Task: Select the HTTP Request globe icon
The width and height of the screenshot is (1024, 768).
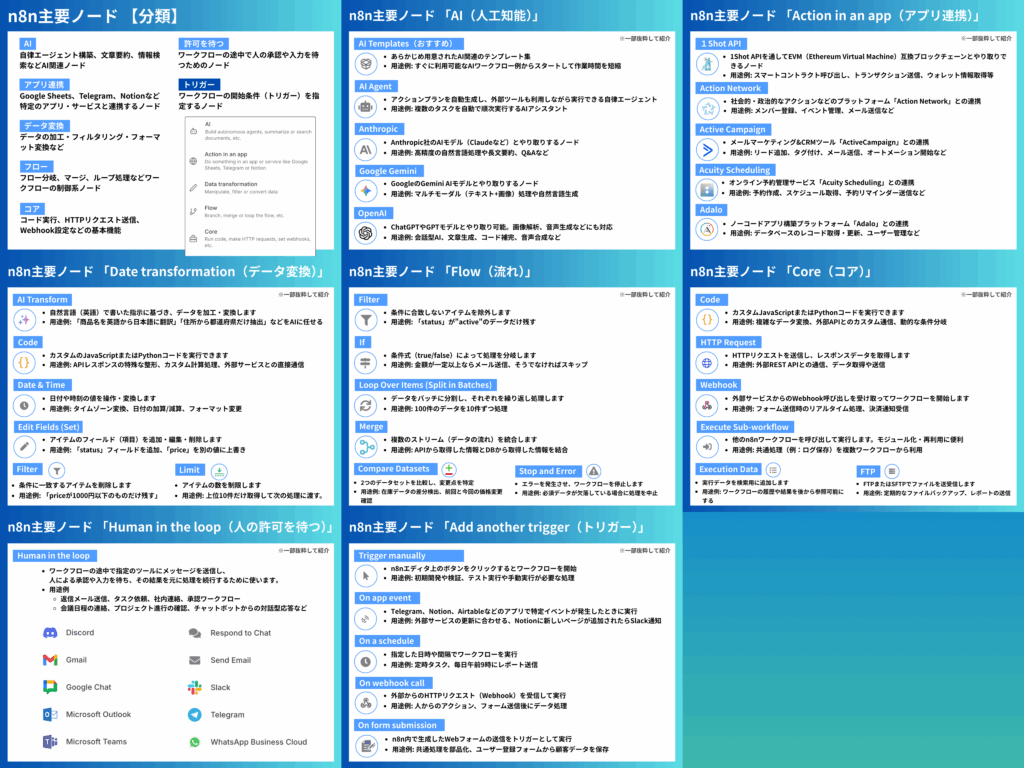Action: tap(707, 362)
